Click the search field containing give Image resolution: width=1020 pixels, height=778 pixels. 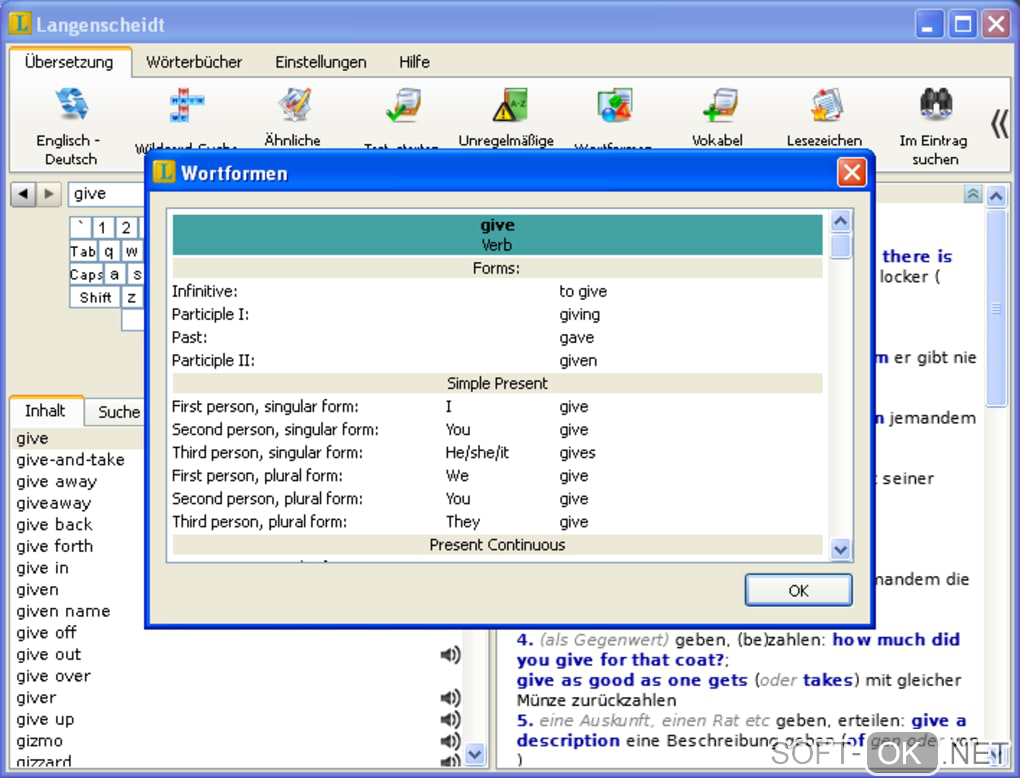pos(107,194)
